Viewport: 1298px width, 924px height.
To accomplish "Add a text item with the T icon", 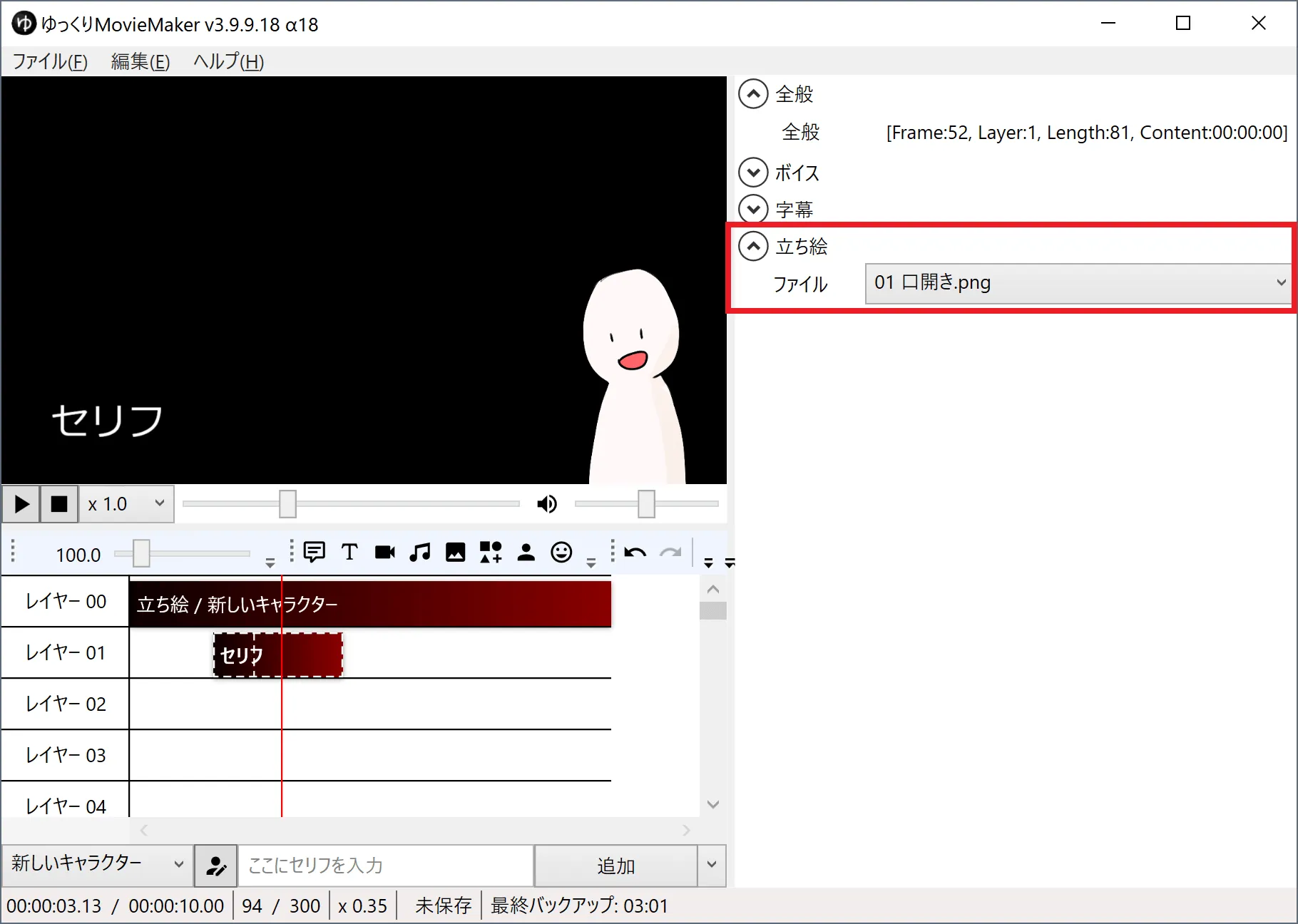I will [x=349, y=553].
